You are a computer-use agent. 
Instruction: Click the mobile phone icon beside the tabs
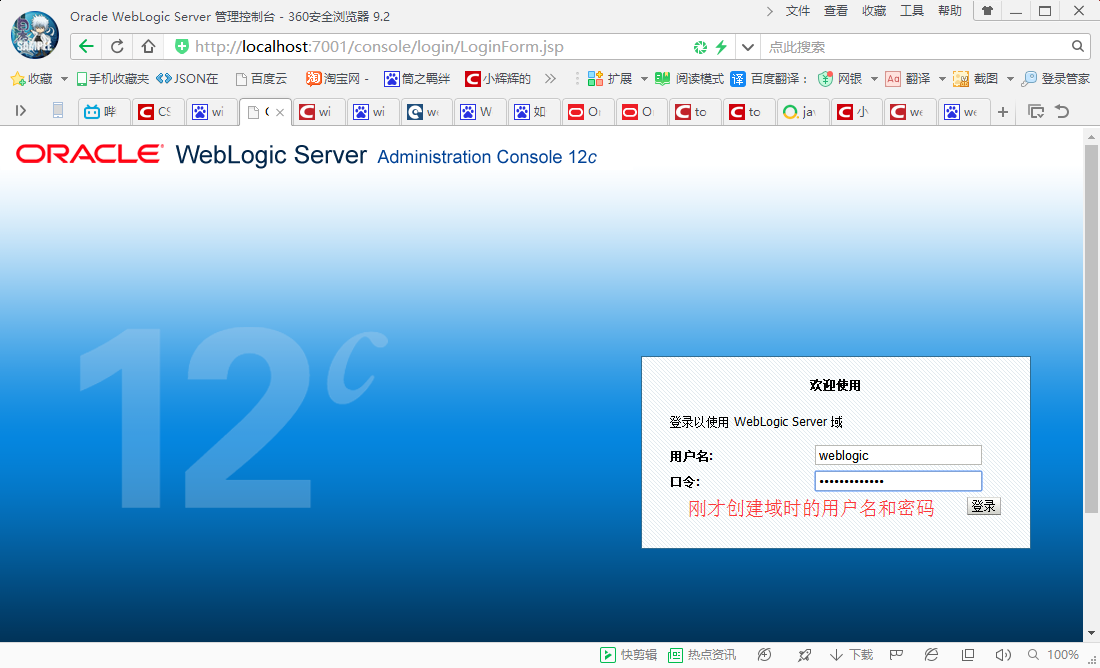click(58, 110)
